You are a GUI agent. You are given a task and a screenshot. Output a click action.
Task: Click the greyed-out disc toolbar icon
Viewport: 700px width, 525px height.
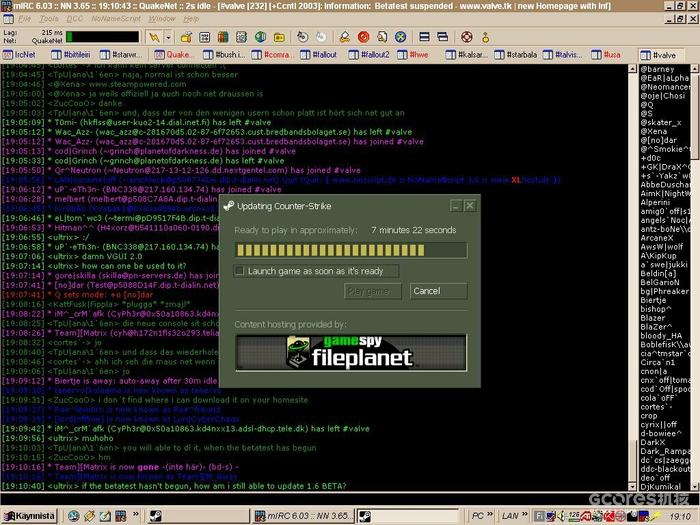(x=321, y=37)
